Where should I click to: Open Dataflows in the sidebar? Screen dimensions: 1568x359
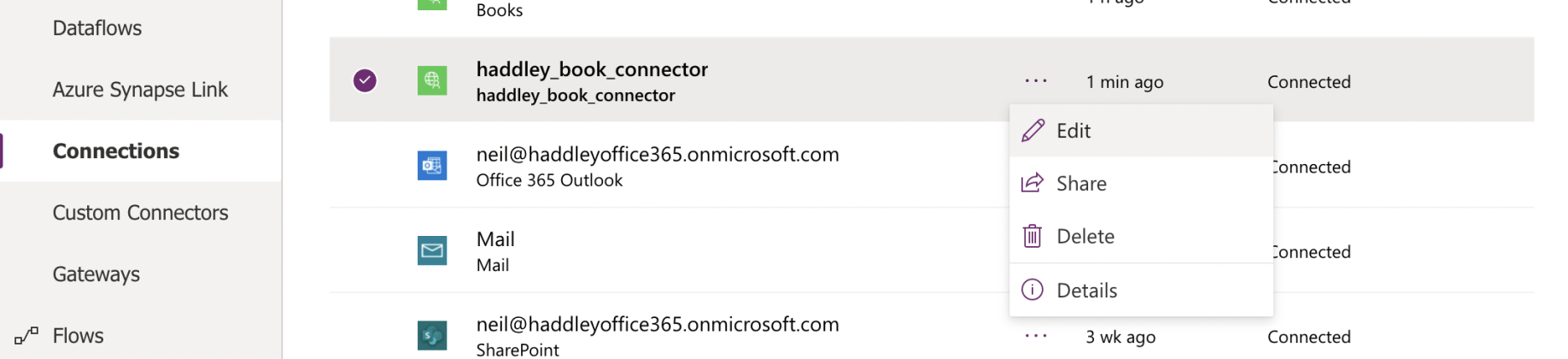click(x=97, y=28)
